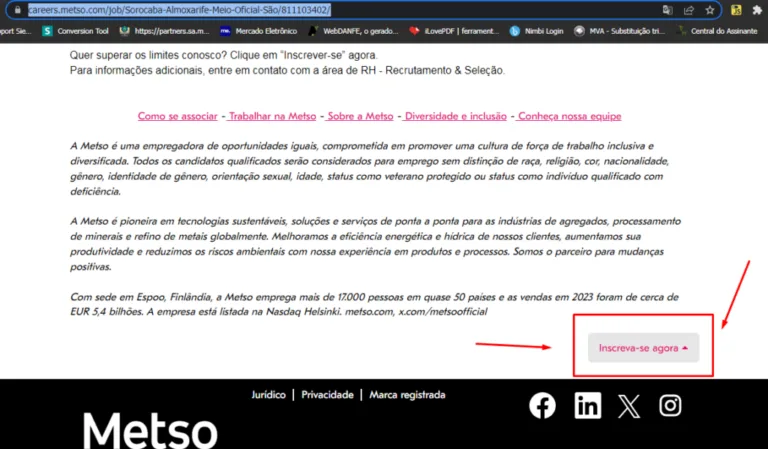Screen dimensions: 768x449
Task: Click the Metso logo in the footer
Action: point(150,429)
